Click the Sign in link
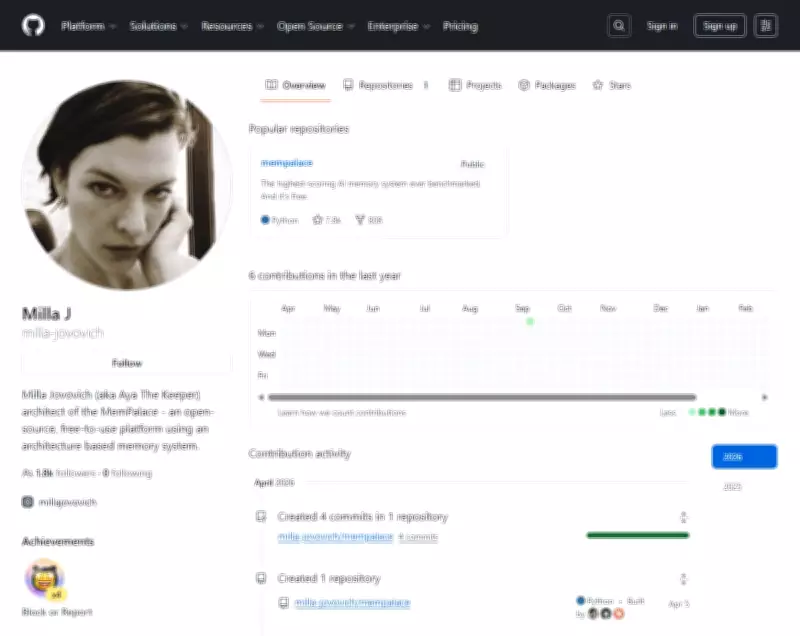Screen dimensions: 800x636 click(x=662, y=26)
